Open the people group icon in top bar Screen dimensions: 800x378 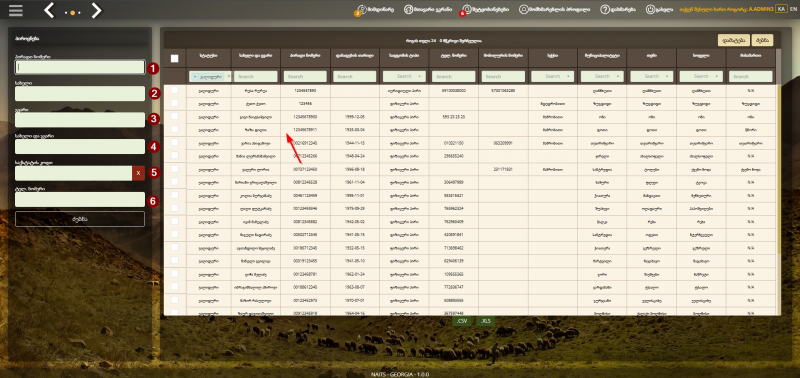point(408,9)
